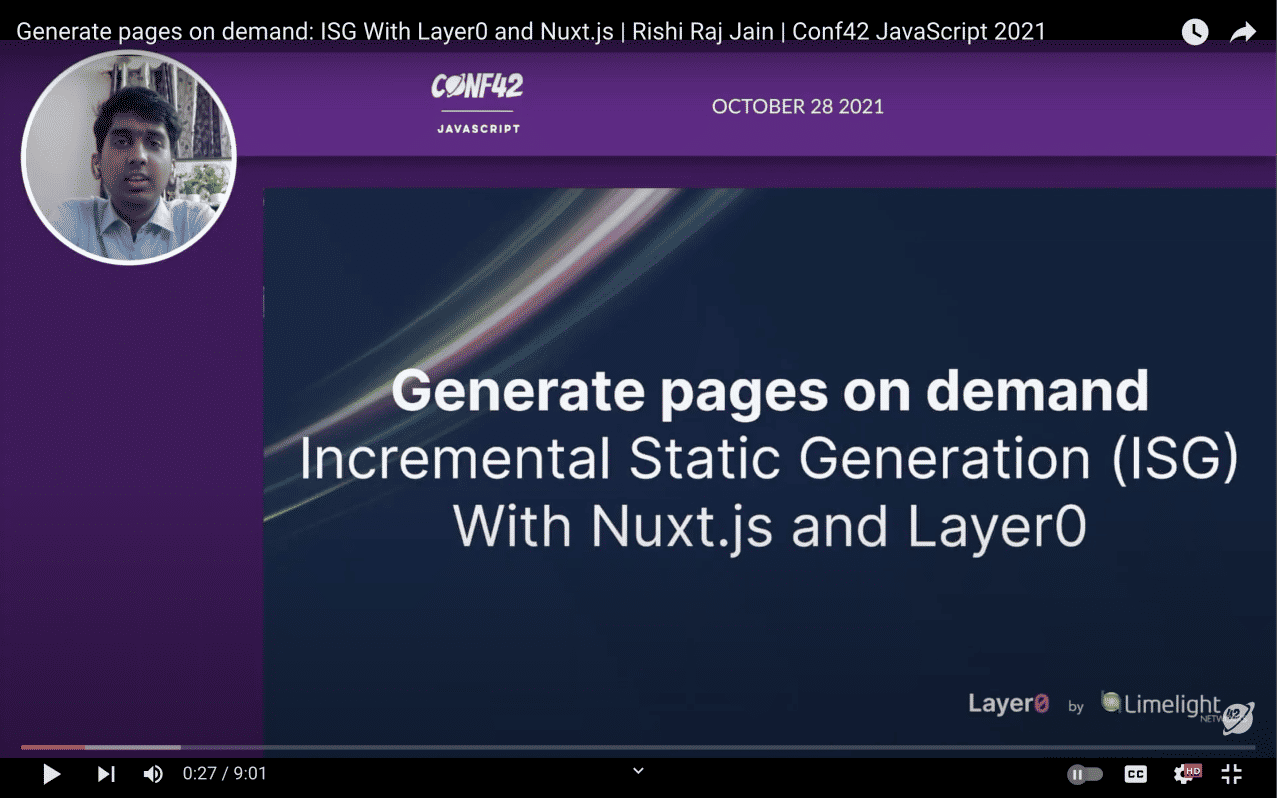Click the speaker webcam circle
The width and height of the screenshot is (1277, 798).
129,157
